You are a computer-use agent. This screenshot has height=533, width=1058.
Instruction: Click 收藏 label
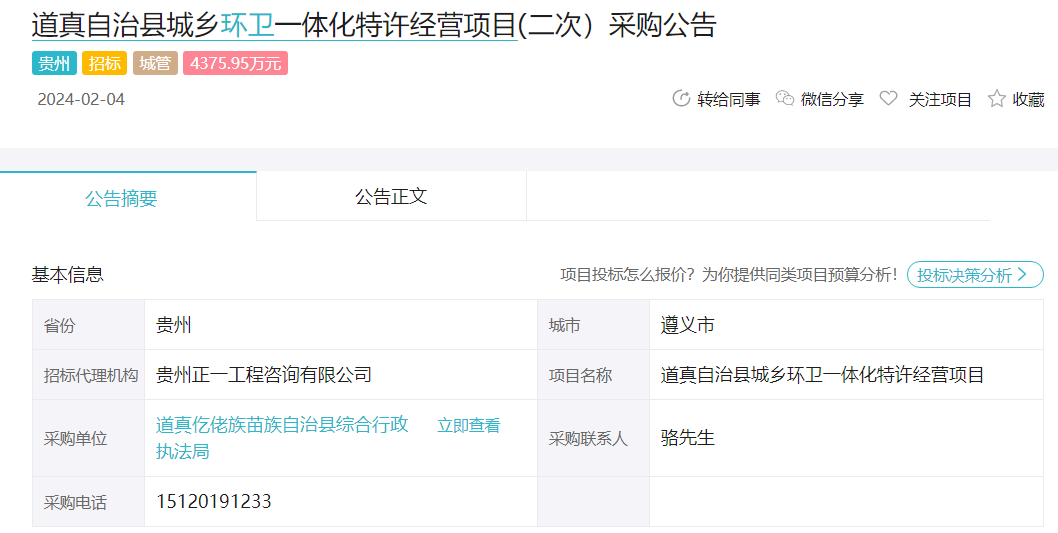click(1028, 99)
